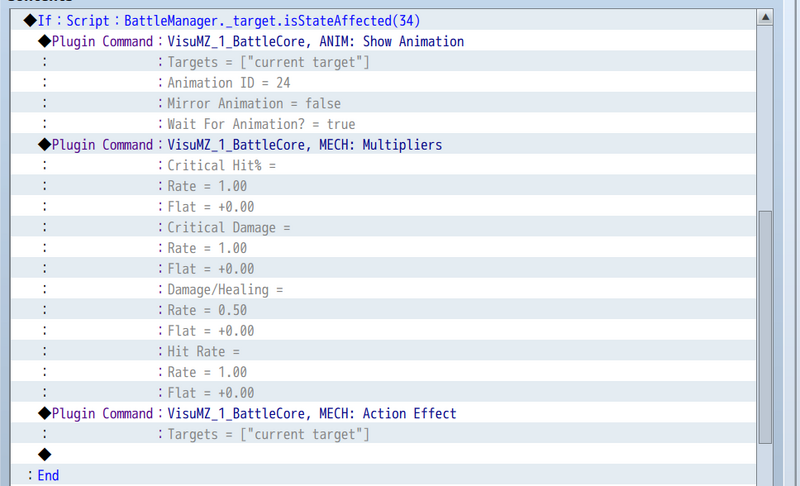Image resolution: width=800 pixels, height=486 pixels.
Task: Click the scroll up arrow of the list
Action: coord(765,17)
